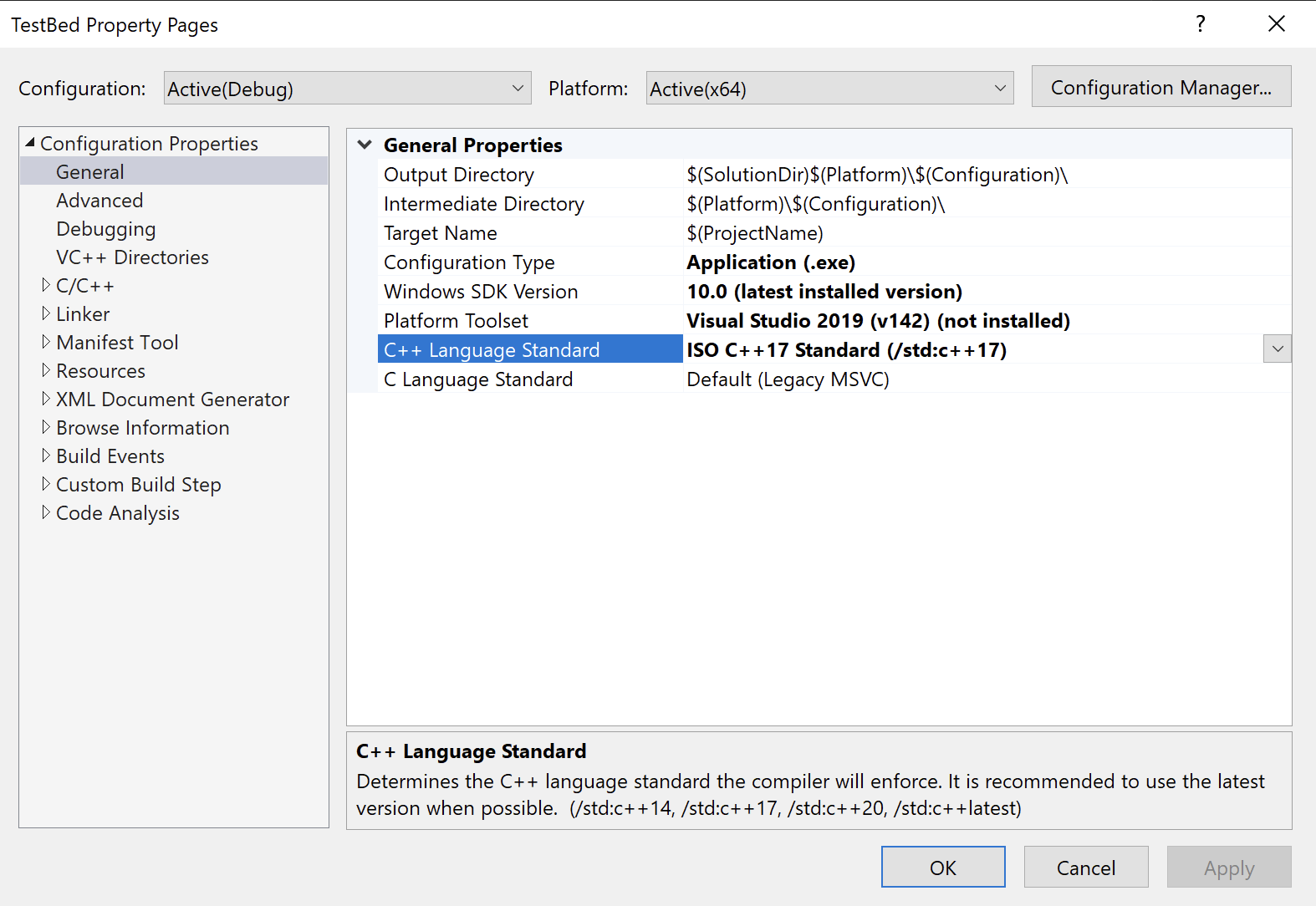Expand the Linker node arrow
This screenshot has height=906, width=1316.
[x=45, y=313]
